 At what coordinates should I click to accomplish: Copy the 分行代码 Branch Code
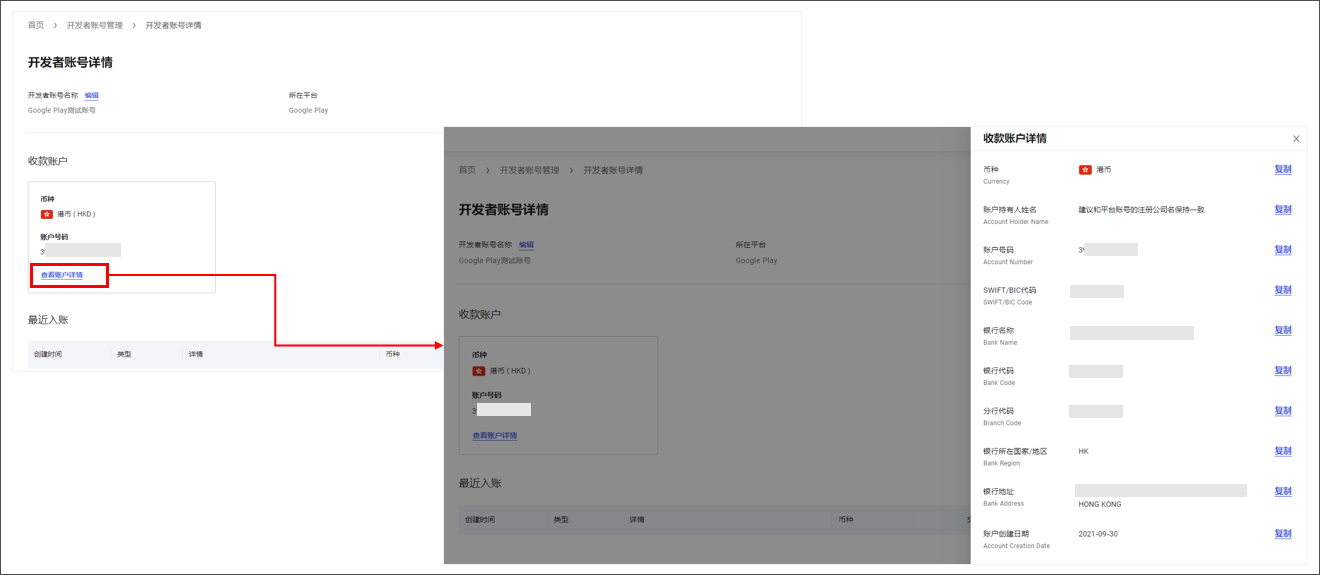click(x=1283, y=411)
